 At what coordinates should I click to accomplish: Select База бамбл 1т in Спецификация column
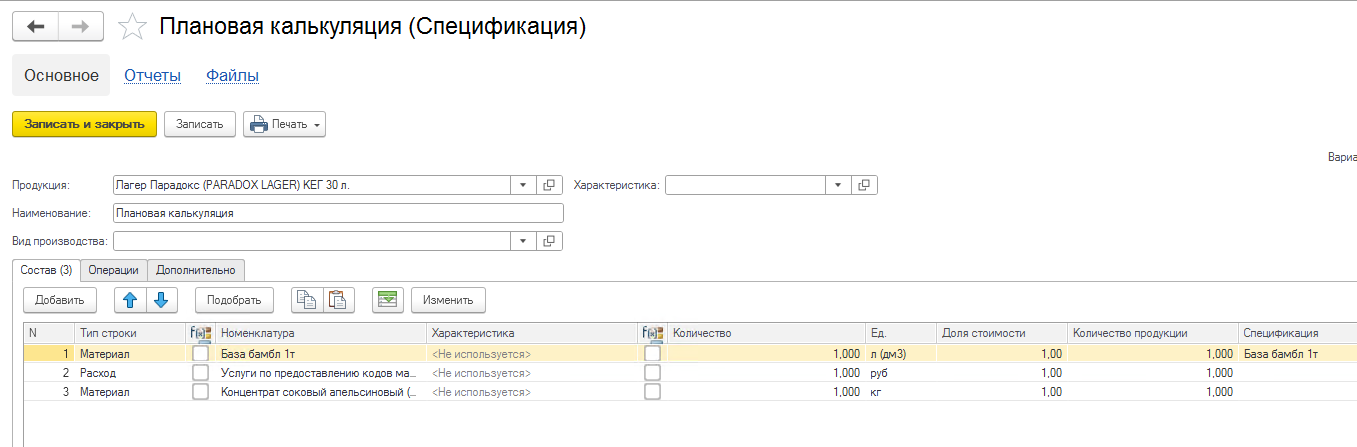pos(1297,353)
